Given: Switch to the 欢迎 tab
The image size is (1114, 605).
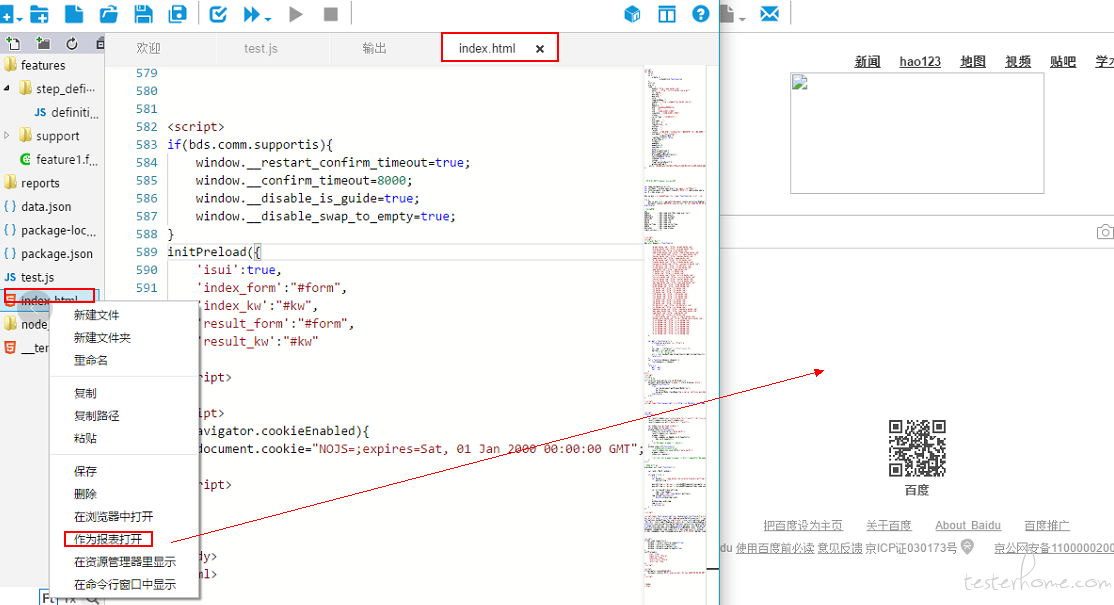Looking at the screenshot, I should (x=148, y=48).
